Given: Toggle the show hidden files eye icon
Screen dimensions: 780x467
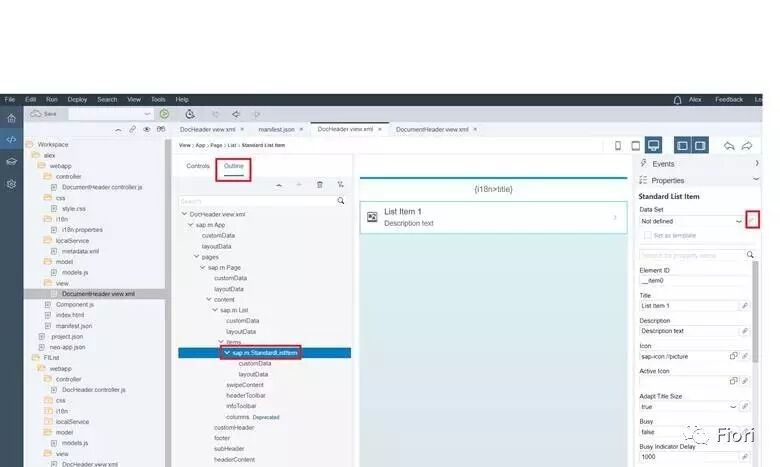Looking at the screenshot, I should pyautogui.click(x=147, y=129).
